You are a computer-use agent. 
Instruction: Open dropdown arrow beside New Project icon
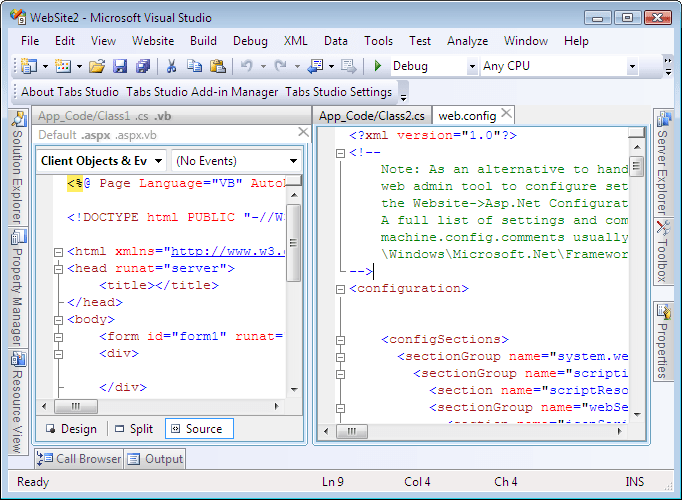(45, 67)
